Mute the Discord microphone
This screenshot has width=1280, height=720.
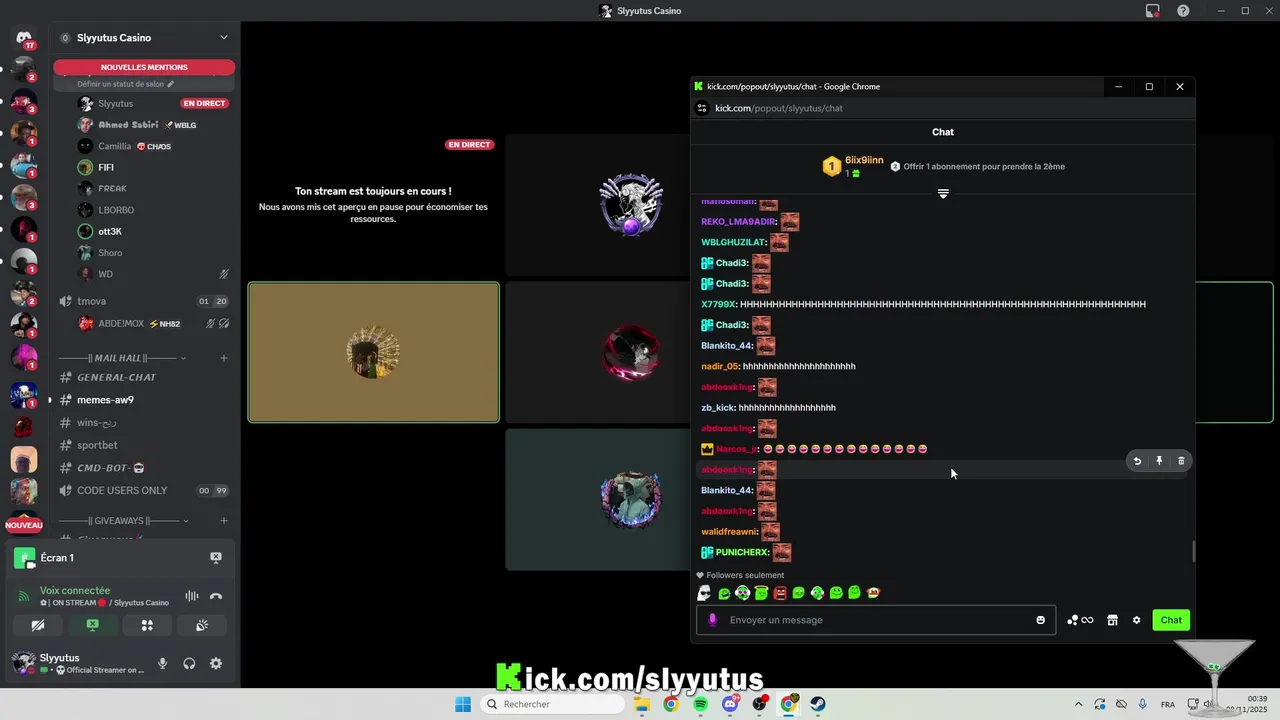(162, 663)
